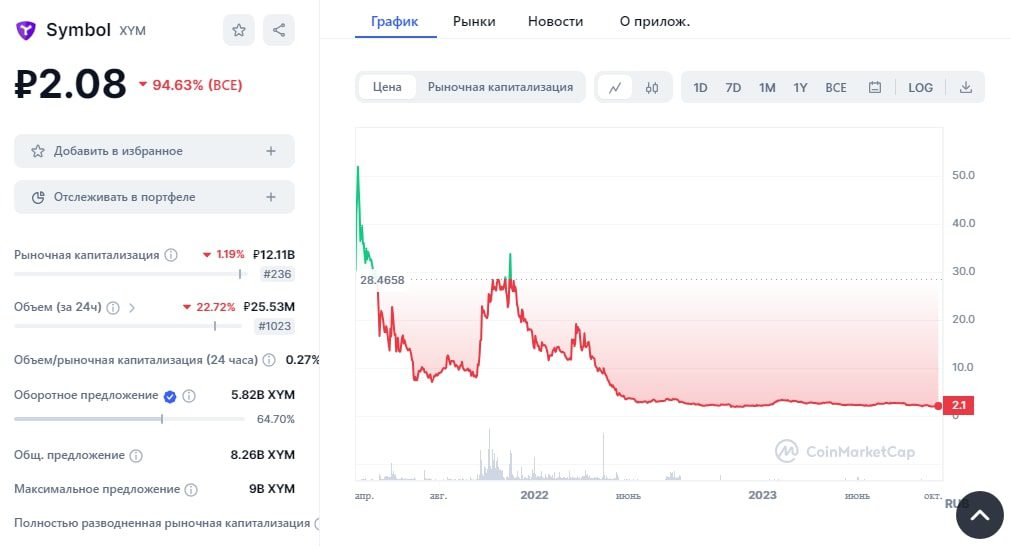Open the Новости tab
1011x546 pixels.
(555, 21)
